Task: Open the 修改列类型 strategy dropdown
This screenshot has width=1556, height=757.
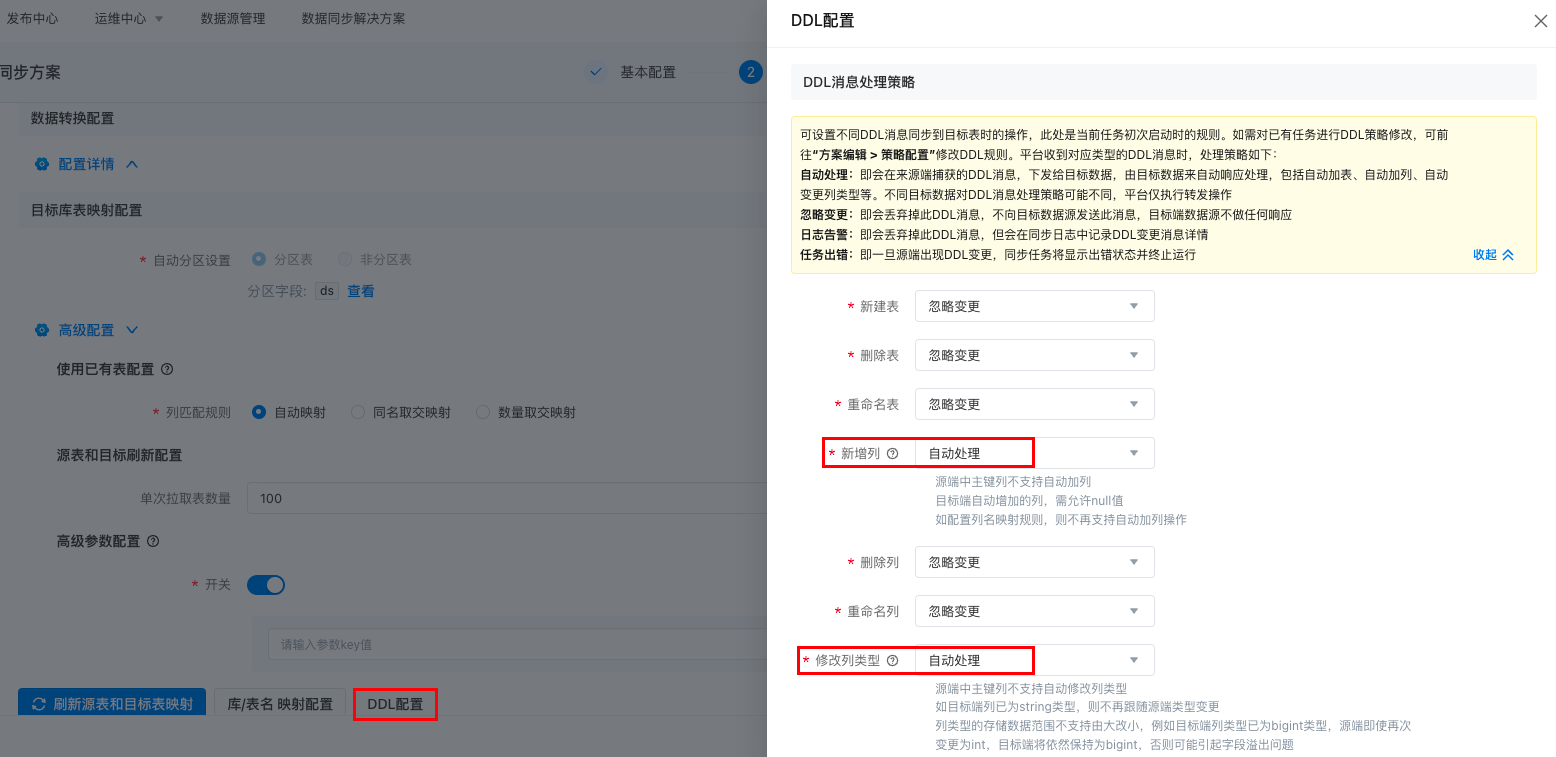Action: [1035, 660]
